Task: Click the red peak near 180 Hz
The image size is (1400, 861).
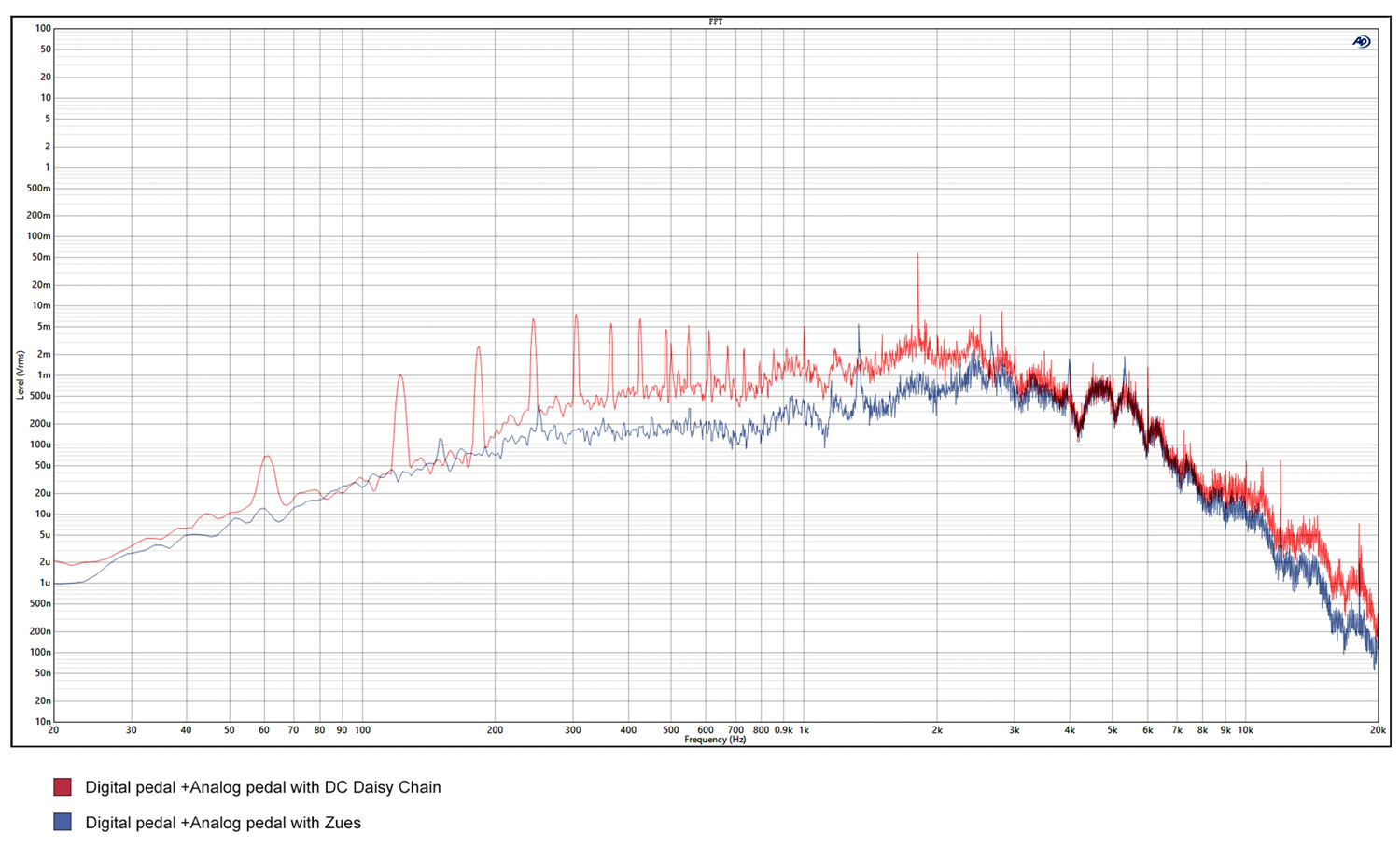Action: point(479,347)
